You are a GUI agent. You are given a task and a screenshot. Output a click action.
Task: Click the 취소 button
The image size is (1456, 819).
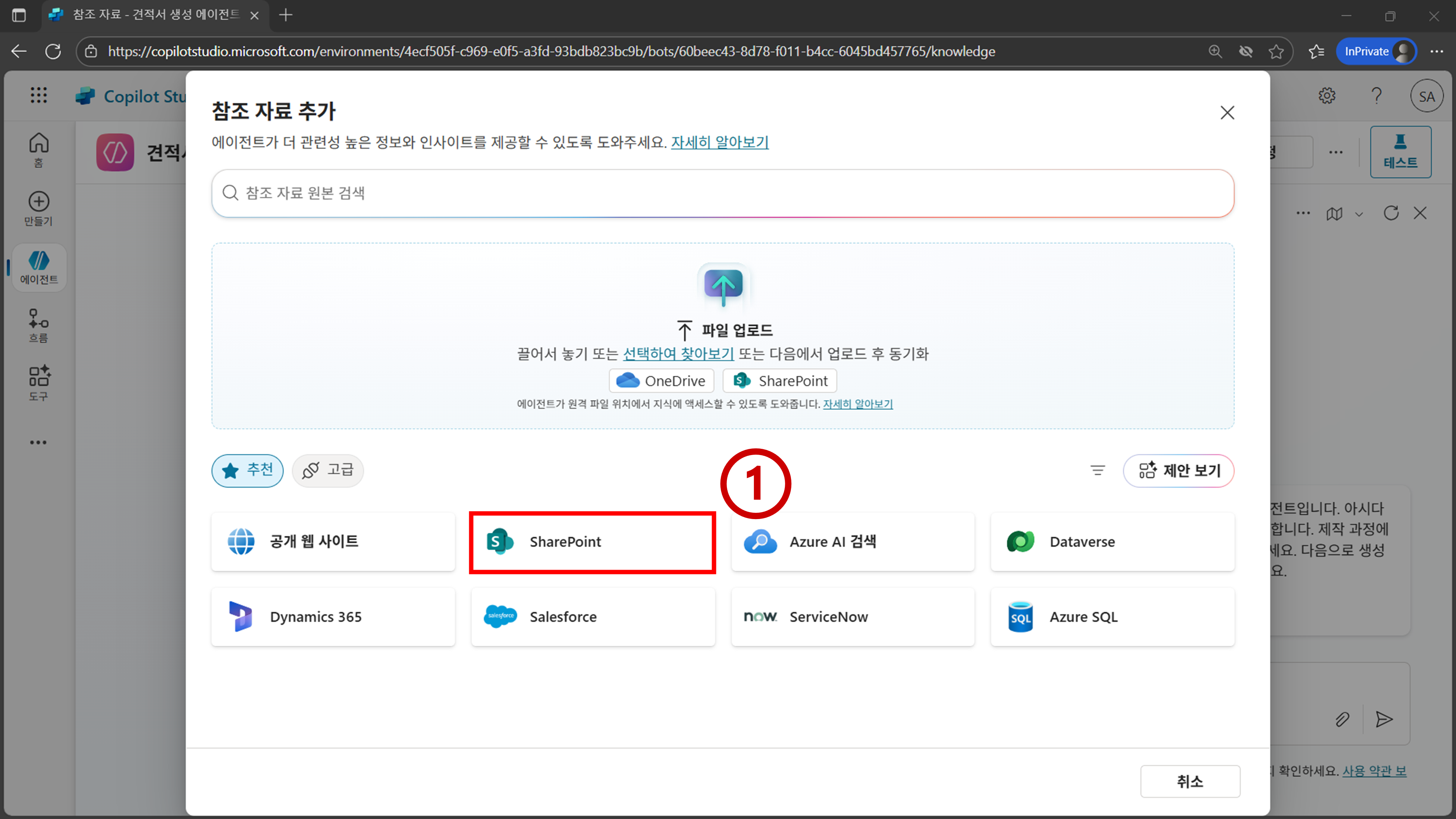1190,781
